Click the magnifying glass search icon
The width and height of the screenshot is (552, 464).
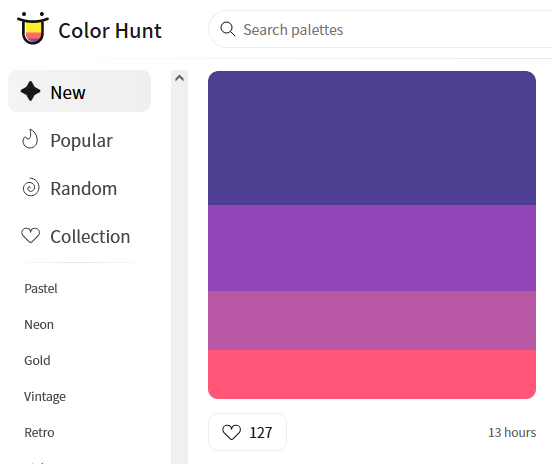tap(228, 29)
